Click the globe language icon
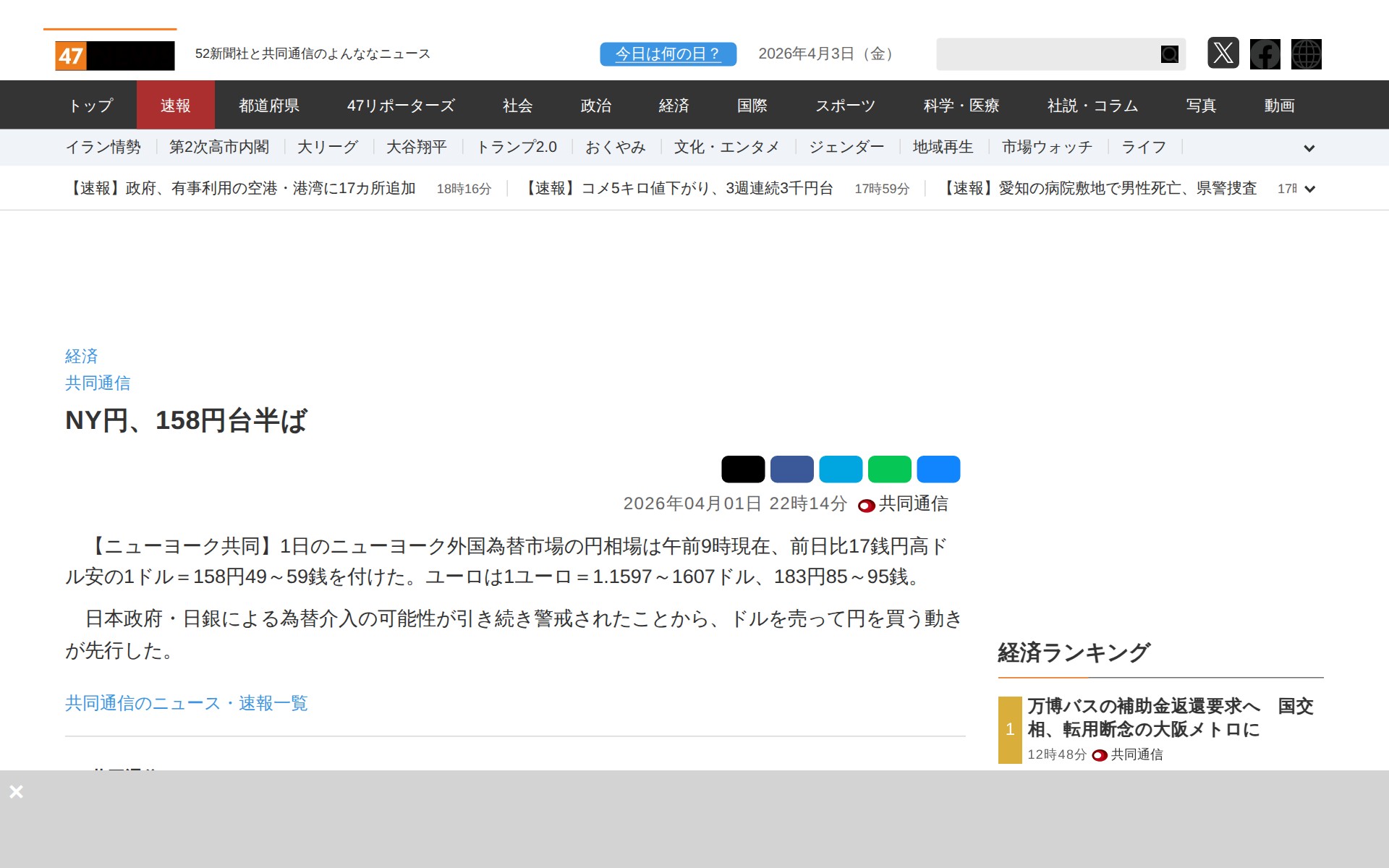1389x868 pixels. (x=1306, y=54)
